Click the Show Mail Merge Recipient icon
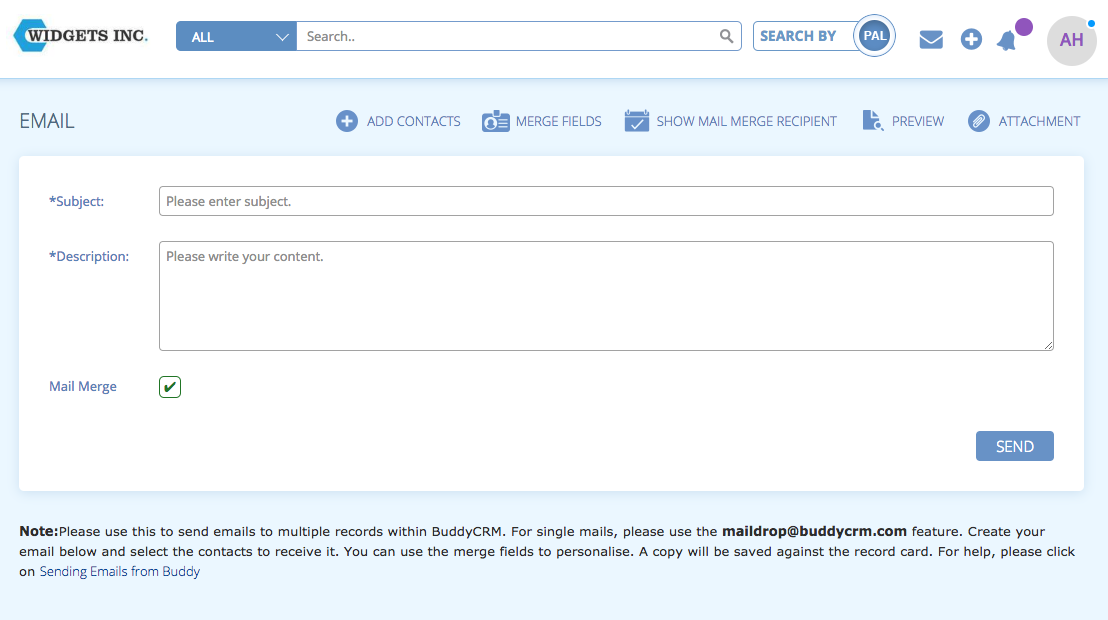The height and width of the screenshot is (620, 1108). coord(637,120)
